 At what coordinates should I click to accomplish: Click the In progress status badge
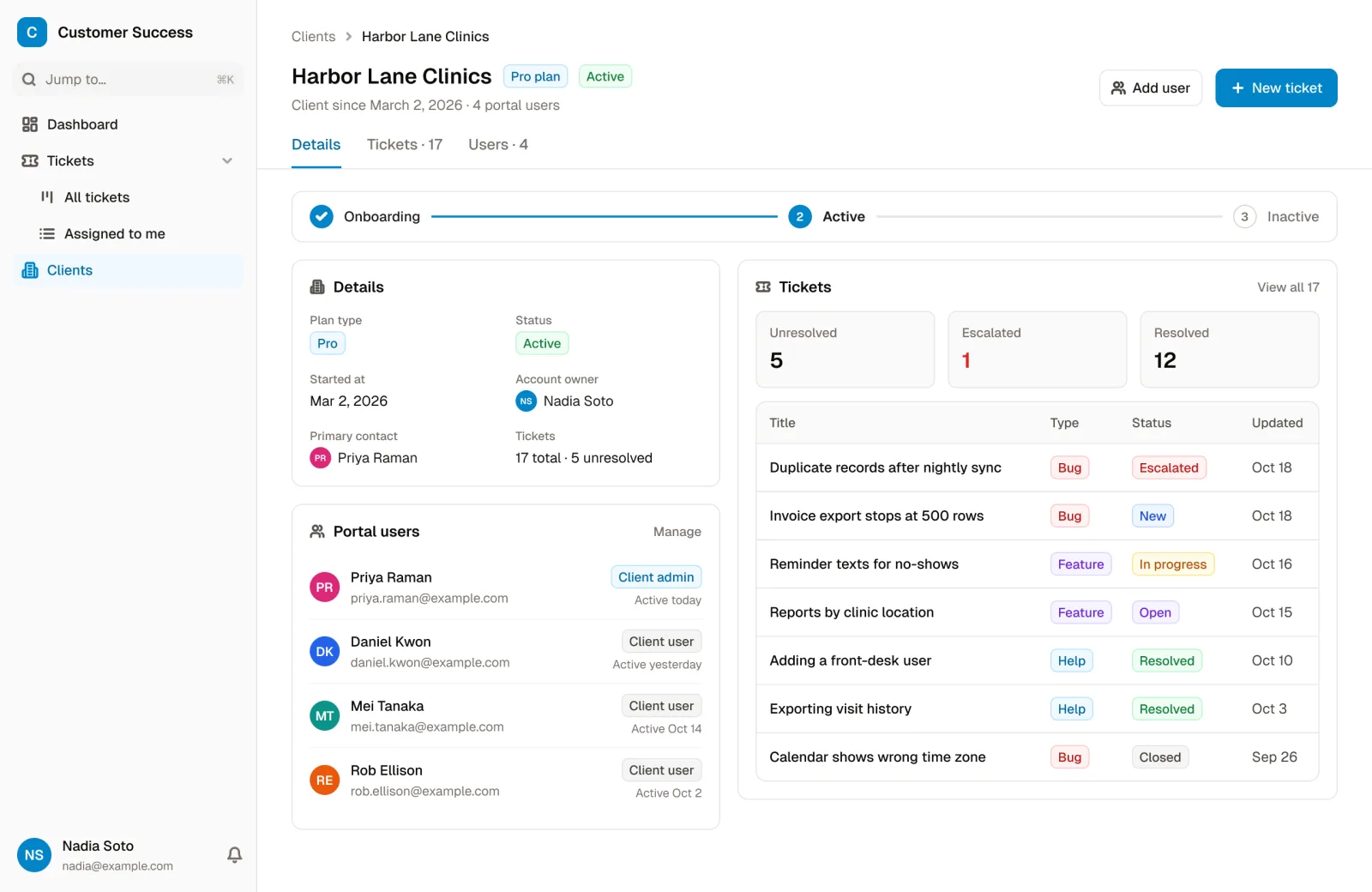(1172, 564)
